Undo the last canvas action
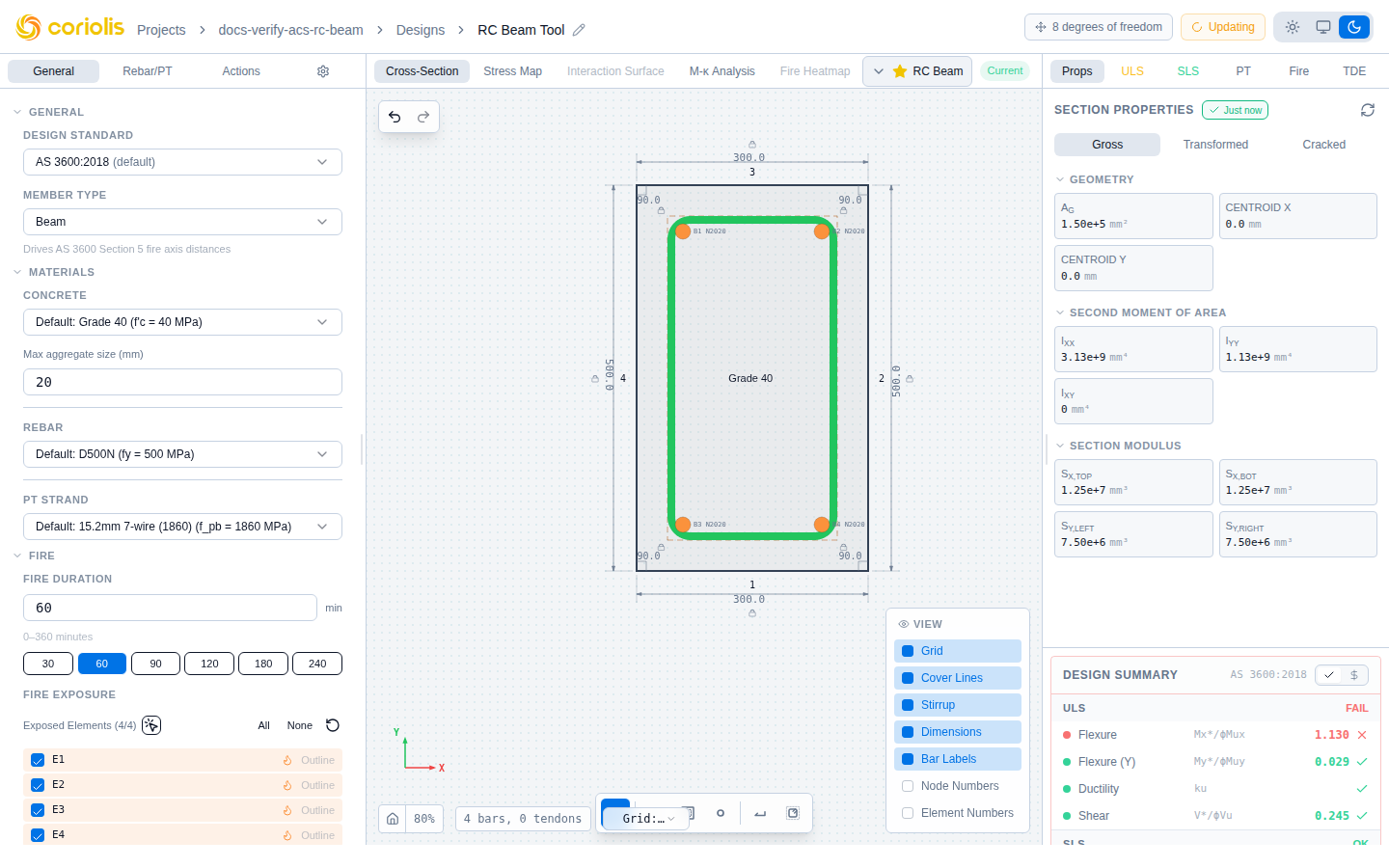Viewport: 1389px width, 868px height. pos(395,117)
